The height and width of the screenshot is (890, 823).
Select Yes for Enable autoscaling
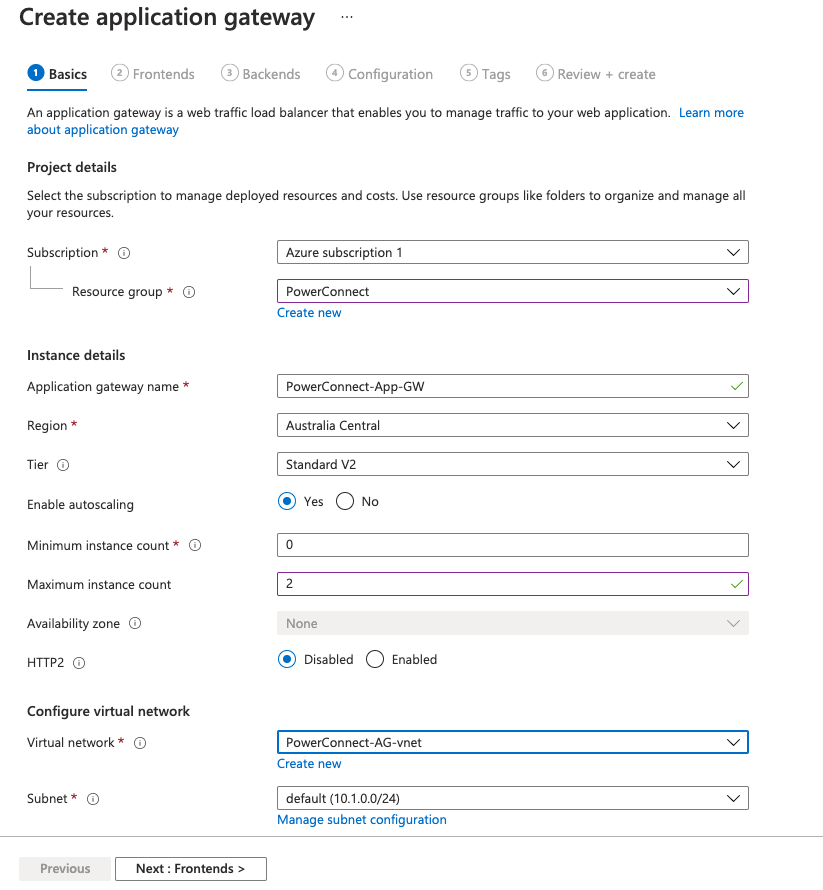click(288, 502)
